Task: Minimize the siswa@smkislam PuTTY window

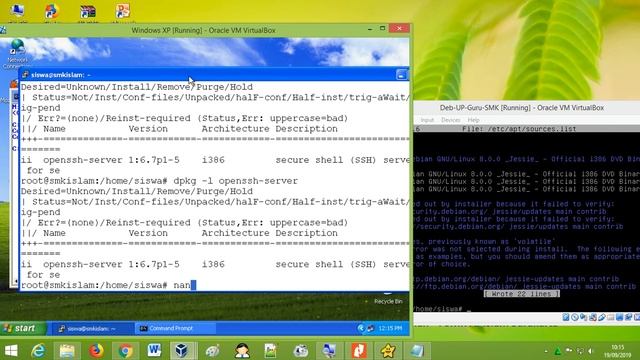Action: point(401,75)
